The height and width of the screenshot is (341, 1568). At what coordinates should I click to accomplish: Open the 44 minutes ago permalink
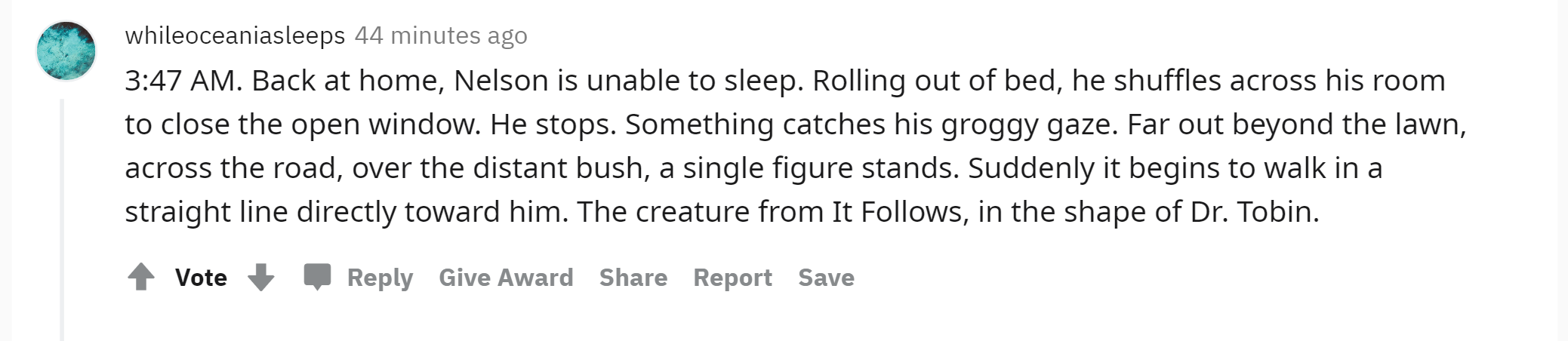(441, 35)
